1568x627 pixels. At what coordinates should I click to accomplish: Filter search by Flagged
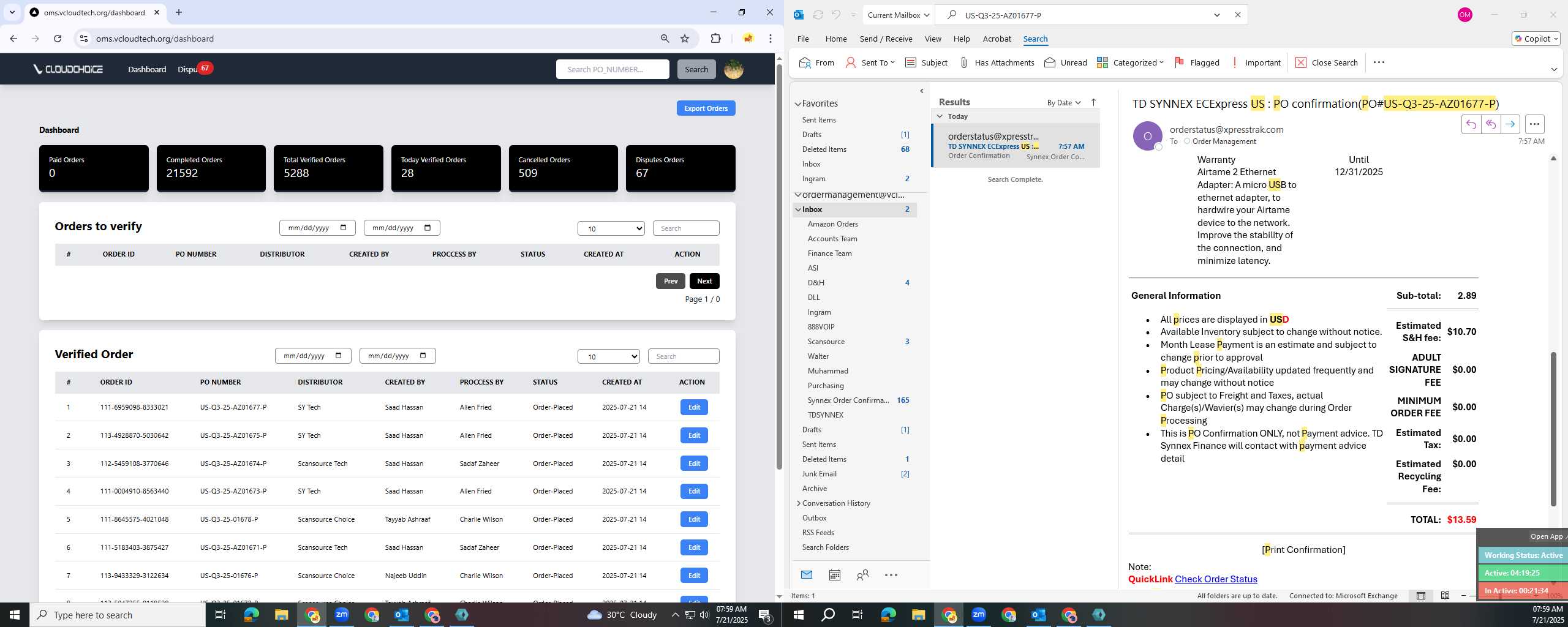pyautogui.click(x=1197, y=62)
